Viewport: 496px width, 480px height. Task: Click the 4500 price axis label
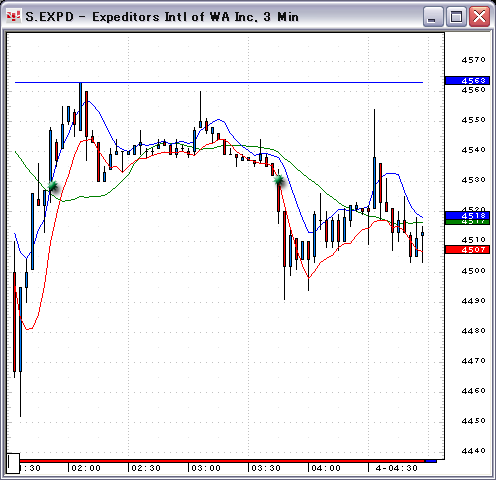tap(474, 271)
